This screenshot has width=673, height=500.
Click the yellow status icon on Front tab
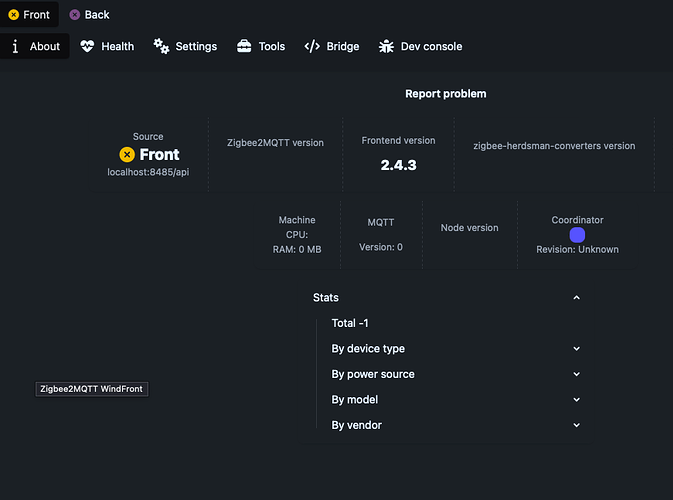click(13, 15)
